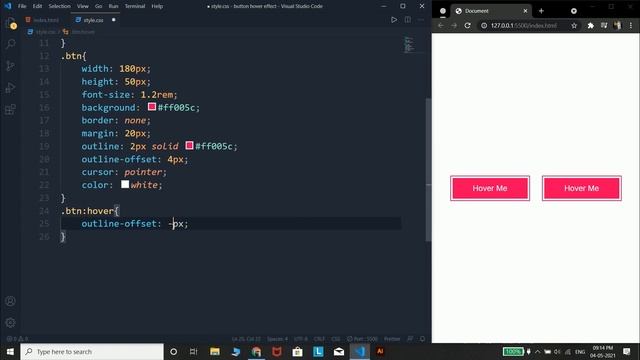This screenshot has height=360, width=640.
Task: Open the browser media control icon
Action: [604, 25]
